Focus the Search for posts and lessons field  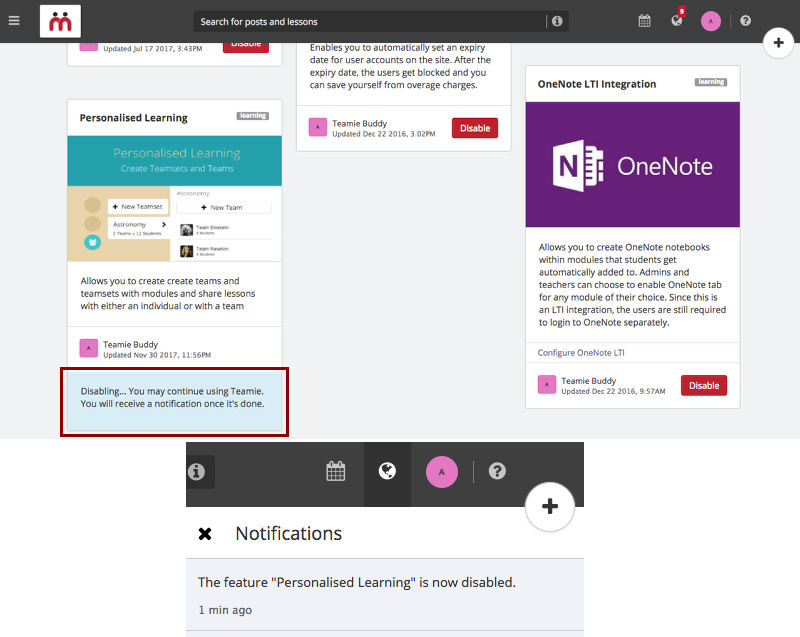coord(369,21)
